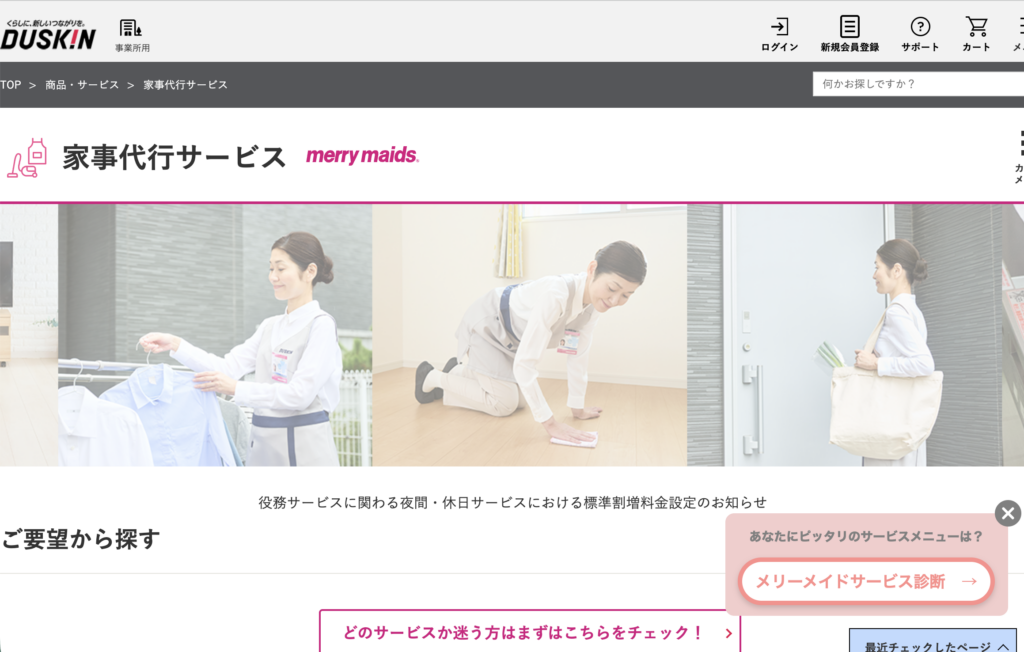The width and height of the screenshot is (1024, 652).
Task: Go to TOP in breadcrumb
Action: [x=11, y=85]
